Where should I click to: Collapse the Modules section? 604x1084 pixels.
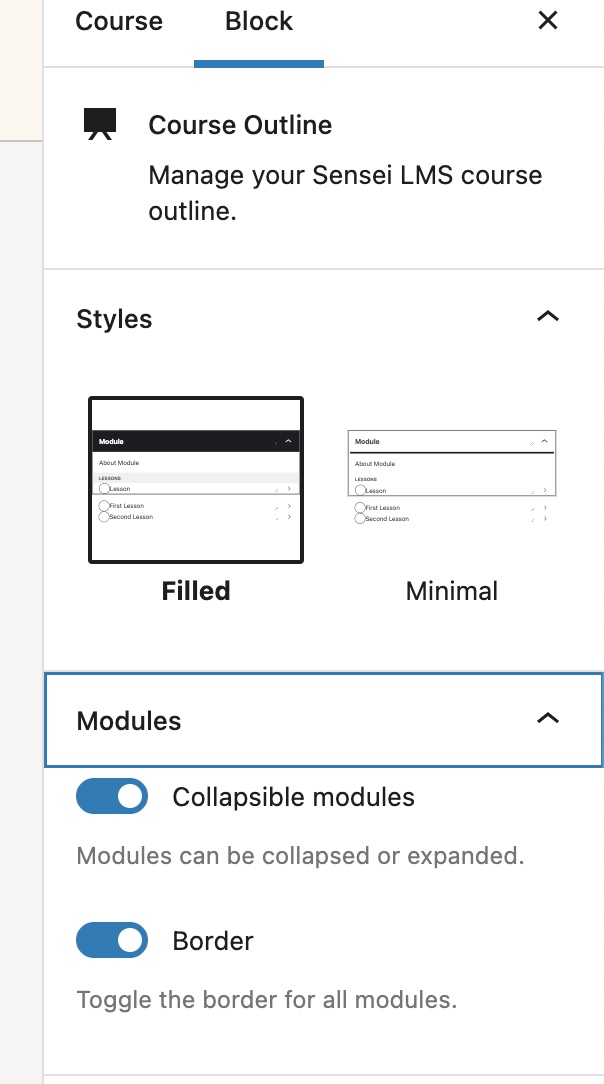click(547, 719)
